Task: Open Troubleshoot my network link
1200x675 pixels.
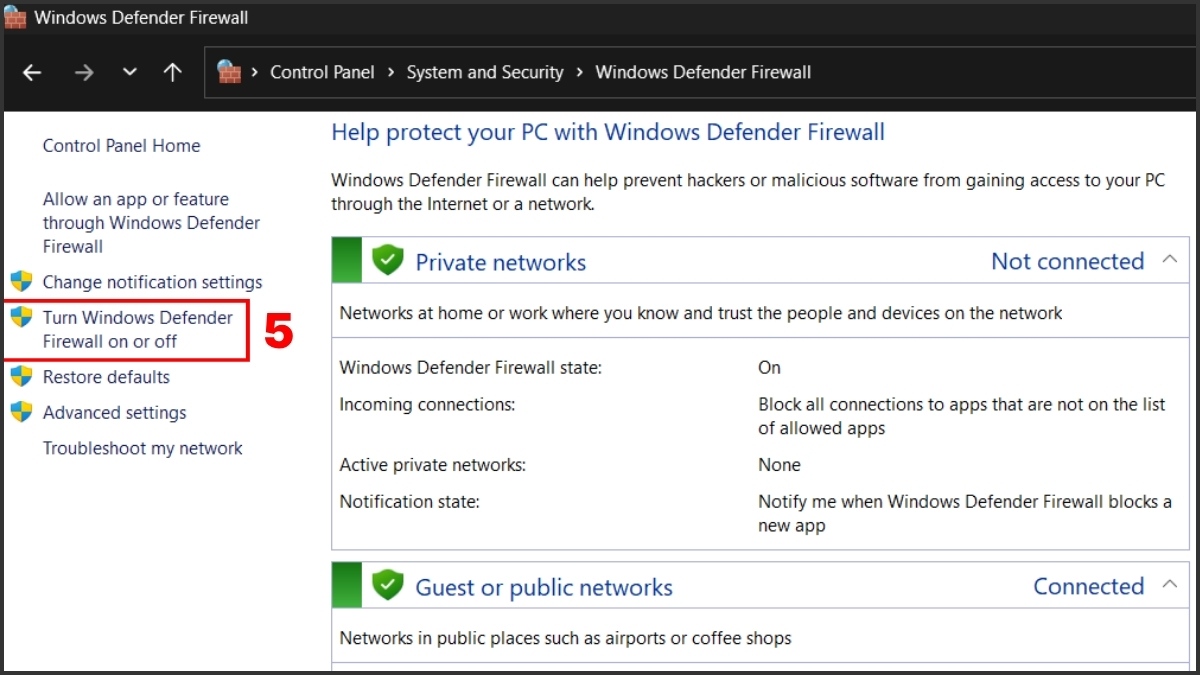Action: pyautogui.click(x=142, y=448)
